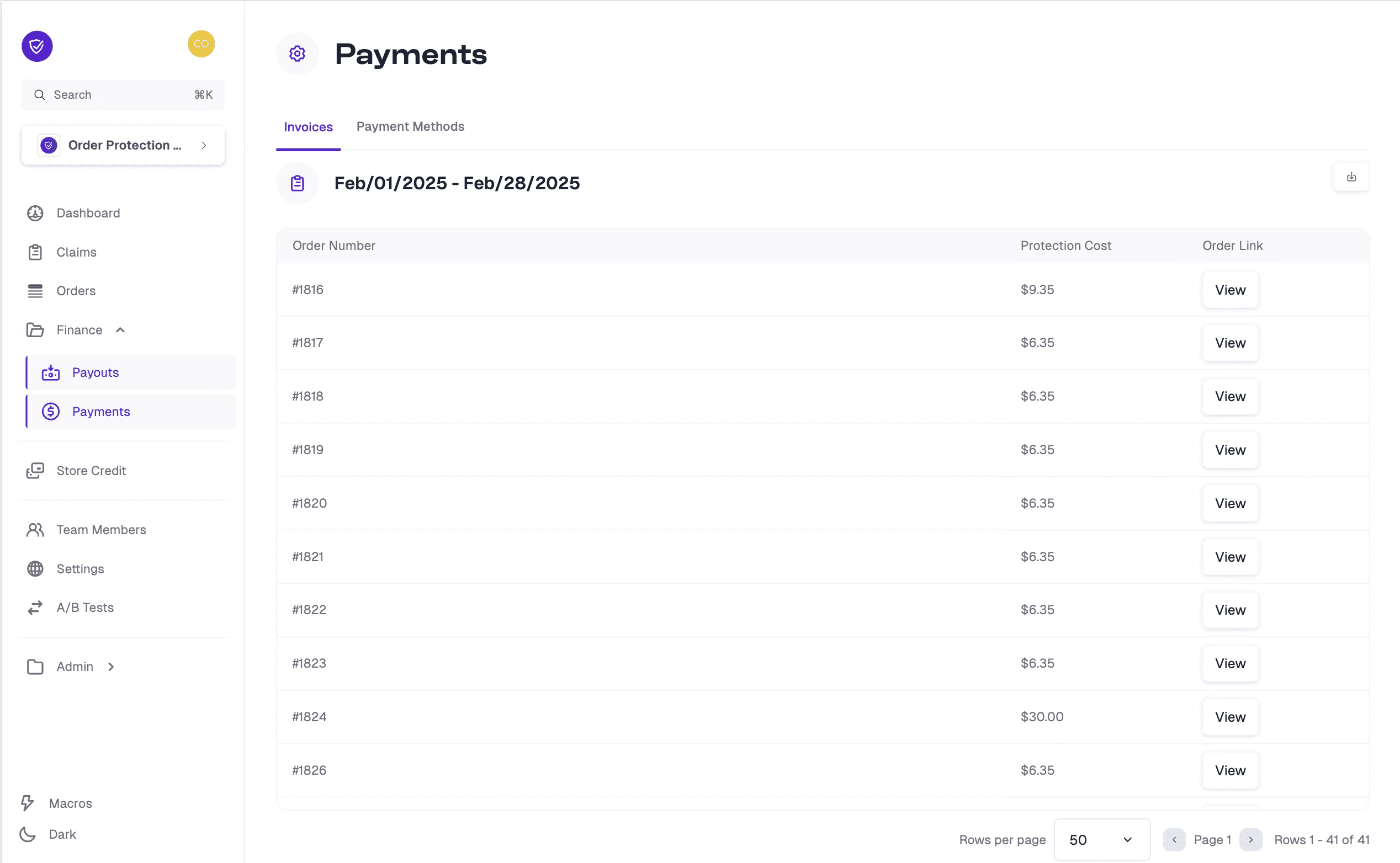Click View for order #1816
Screen dimensions: 1400x863
click(1230, 289)
